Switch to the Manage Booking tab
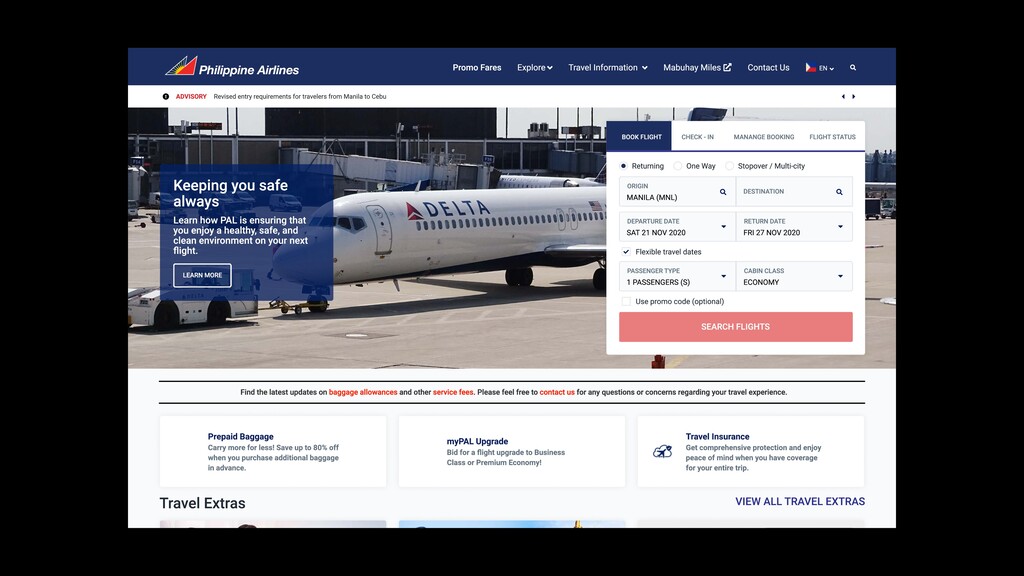Image resolution: width=1024 pixels, height=576 pixels. 763,137
